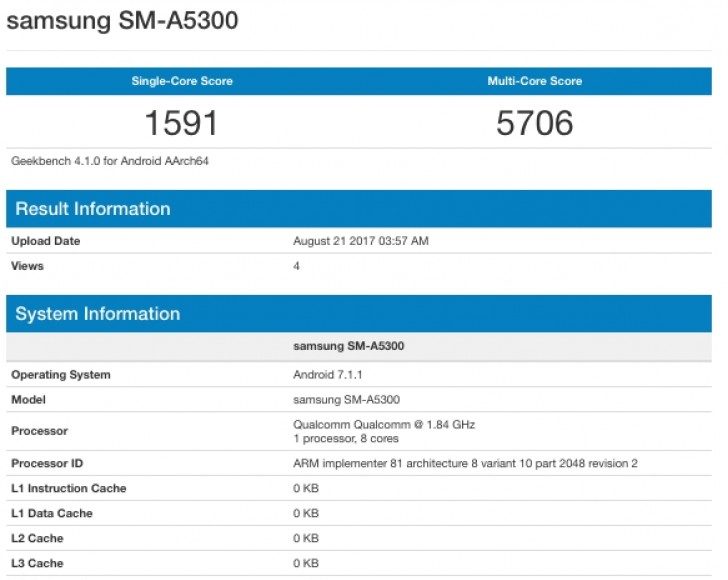The height and width of the screenshot is (580, 728).
Task: Click the 'samsung SM-A5300' page title
Action: (x=123, y=20)
